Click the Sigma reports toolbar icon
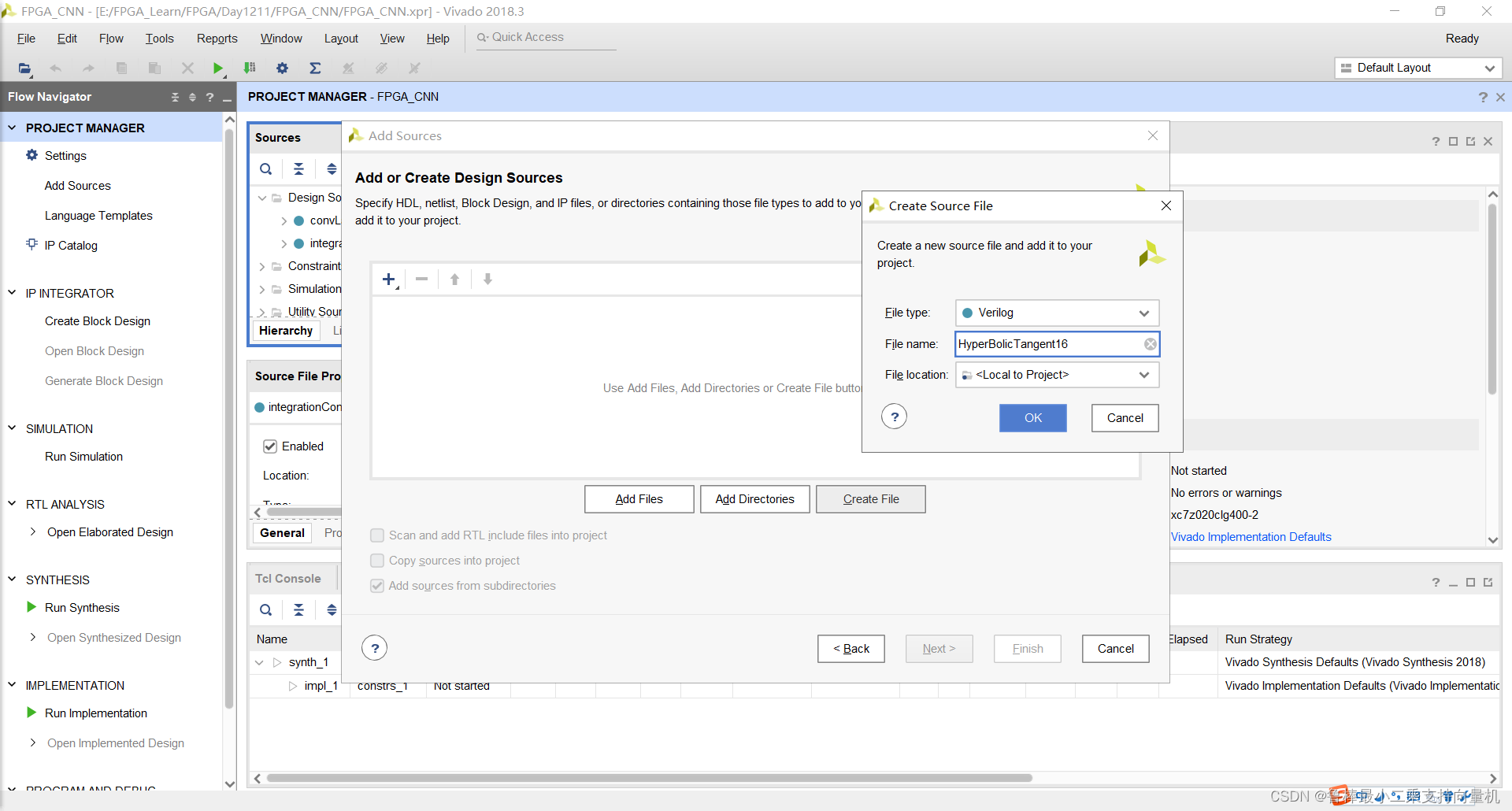The width and height of the screenshot is (1512, 811). coord(315,69)
